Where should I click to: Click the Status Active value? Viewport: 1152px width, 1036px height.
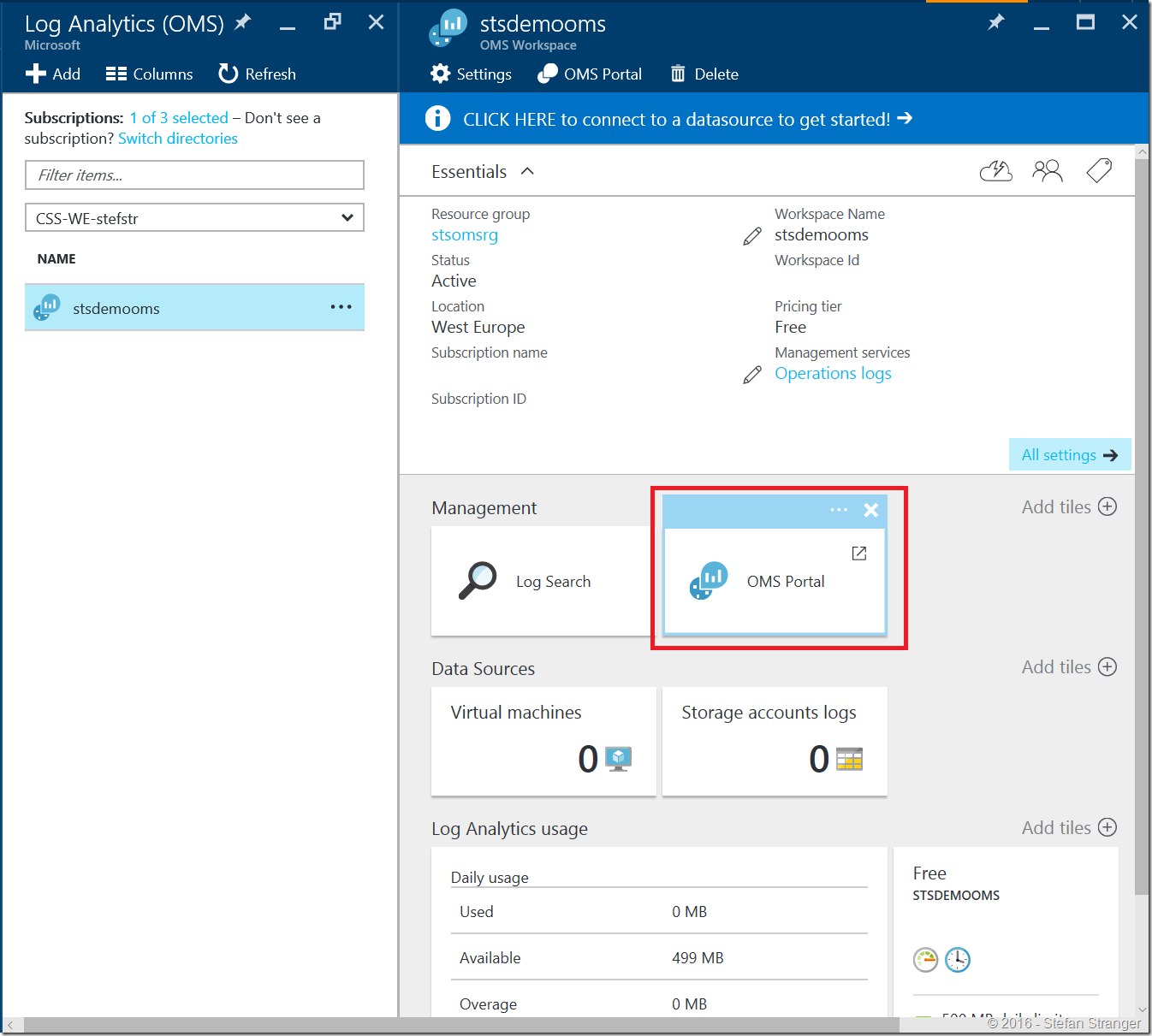click(454, 281)
